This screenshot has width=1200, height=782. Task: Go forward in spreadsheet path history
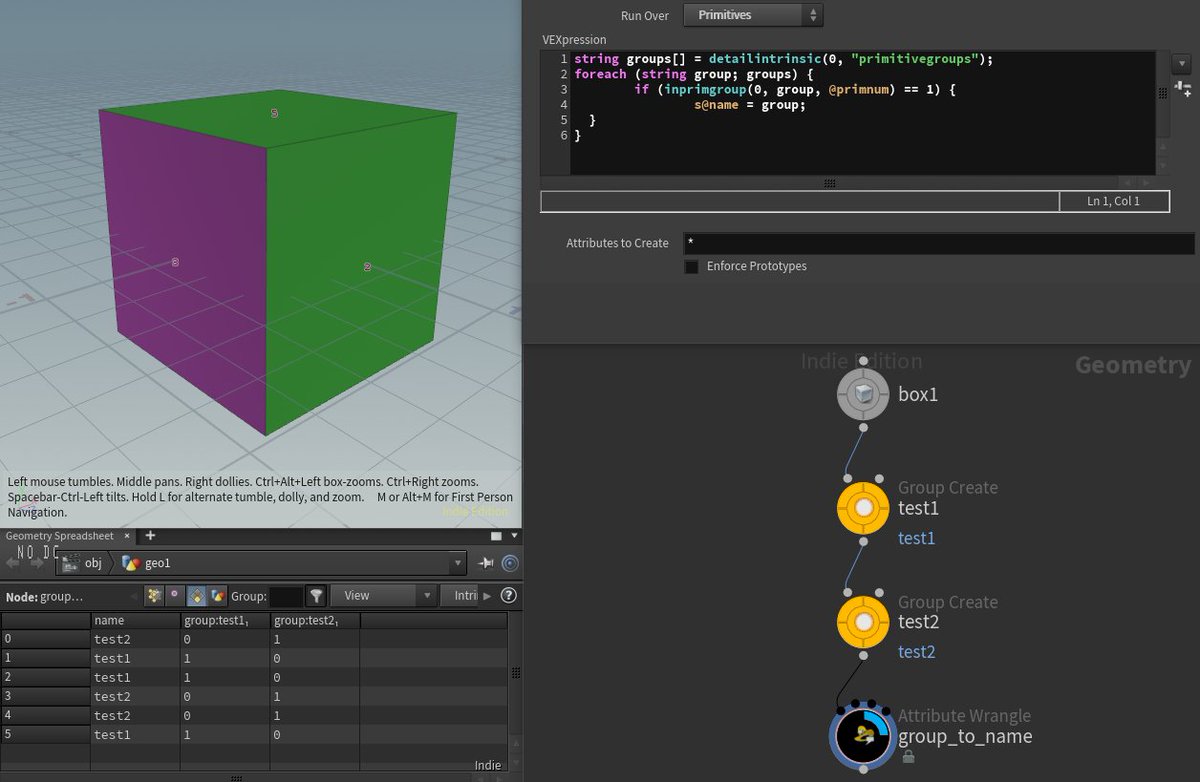tap(37, 563)
